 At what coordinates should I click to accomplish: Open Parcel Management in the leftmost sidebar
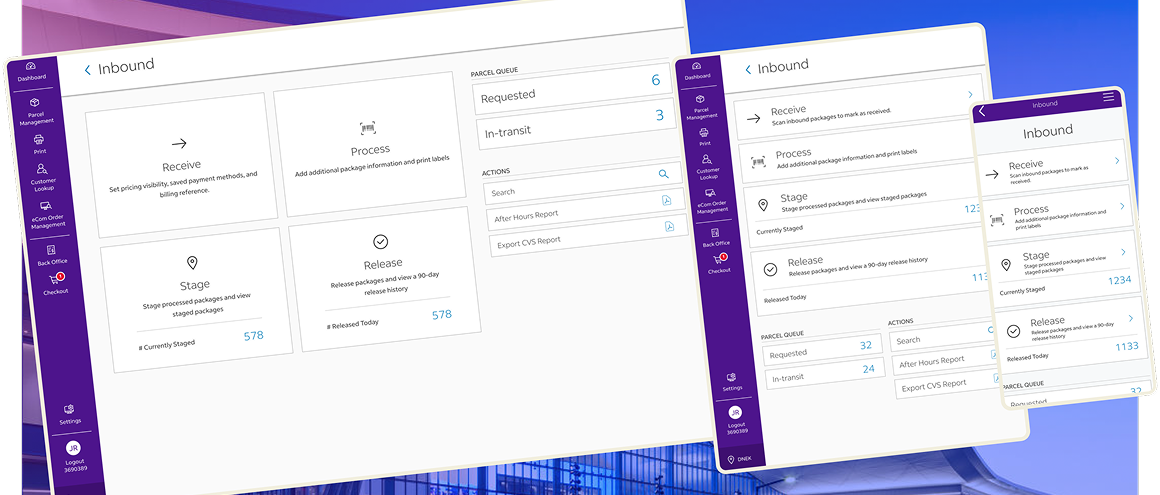(33, 102)
